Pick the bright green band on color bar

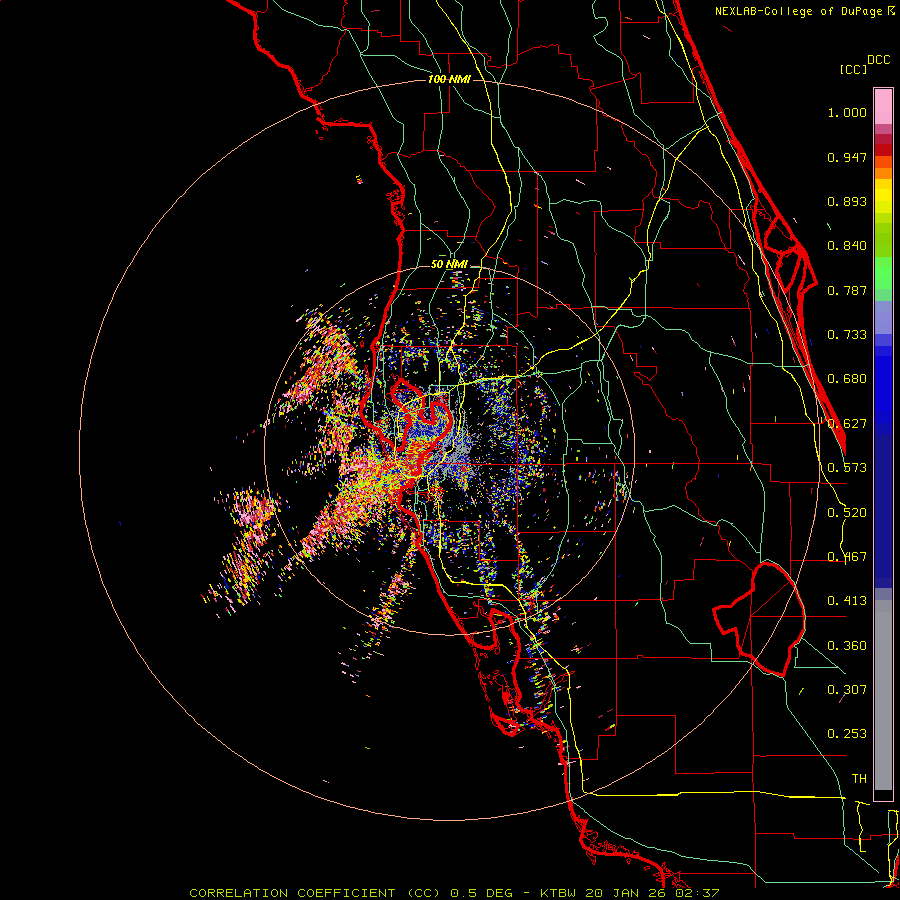pos(883,273)
